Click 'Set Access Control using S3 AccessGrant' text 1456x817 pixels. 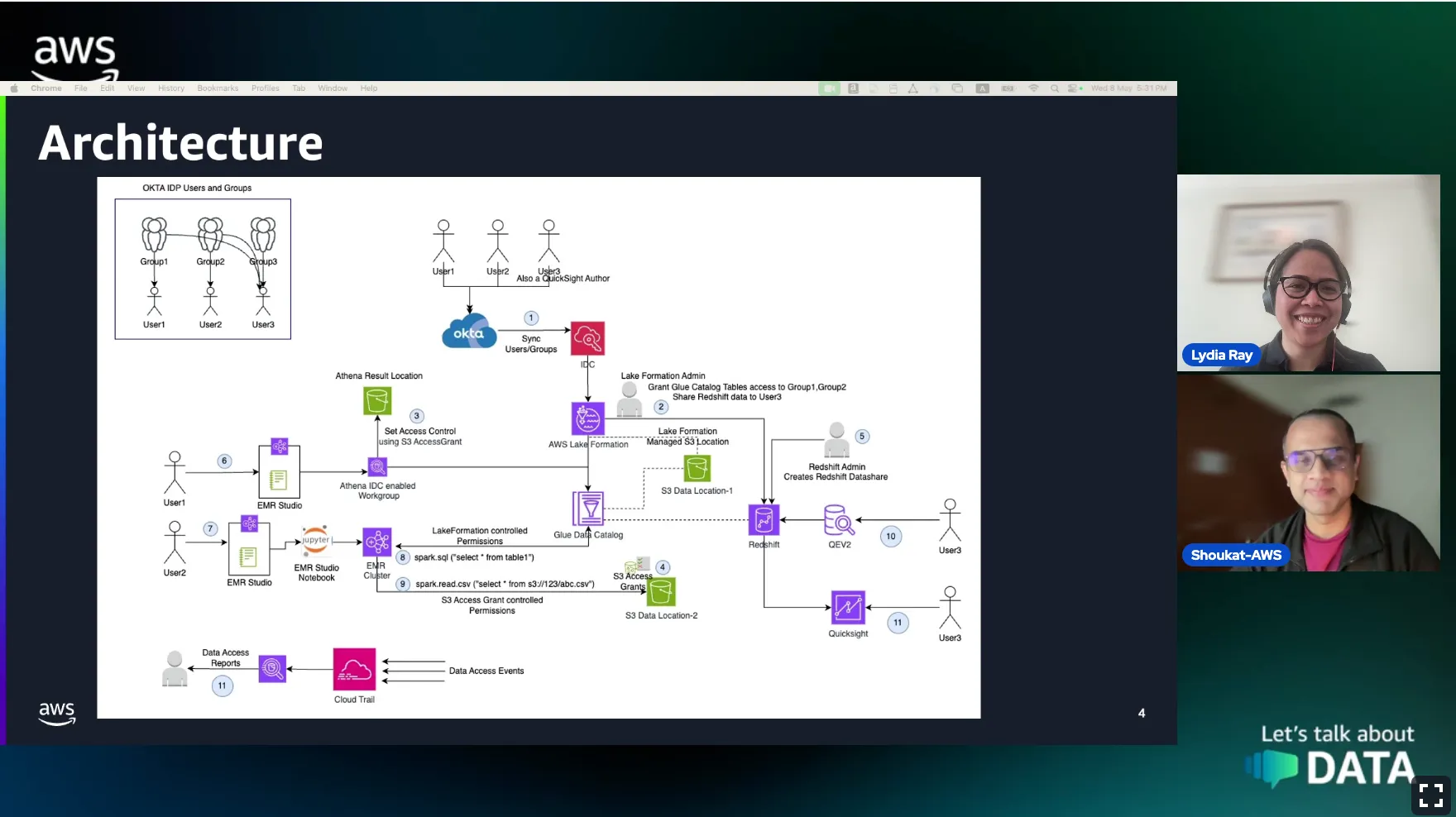[x=421, y=437]
